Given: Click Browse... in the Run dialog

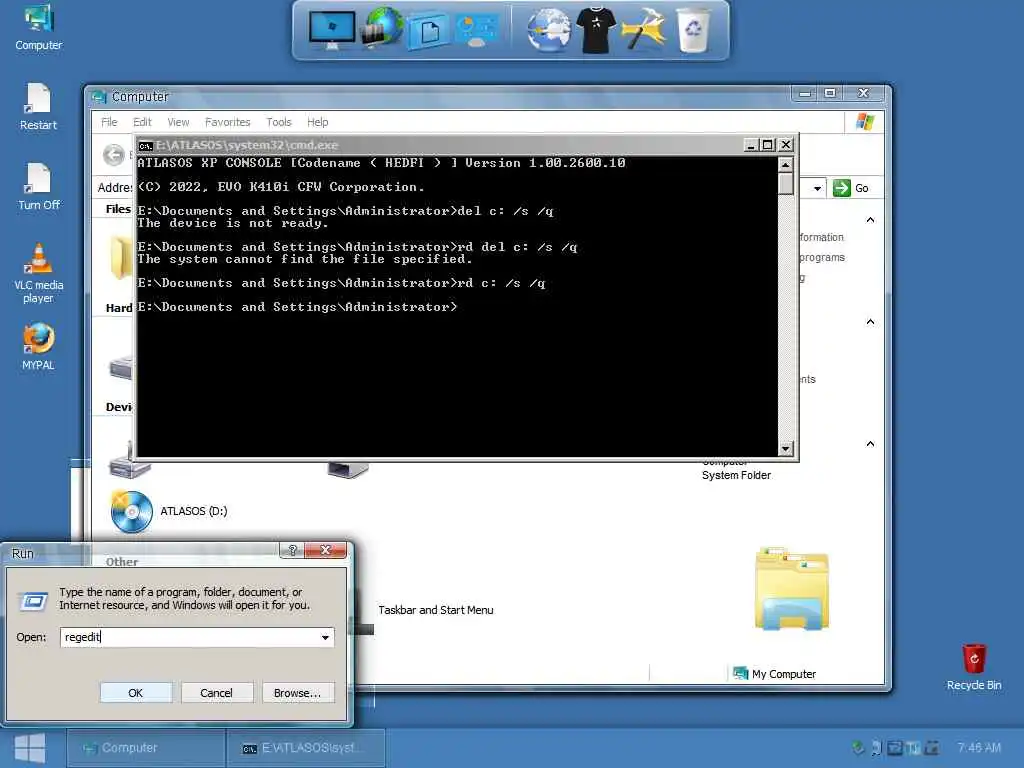Looking at the screenshot, I should (x=298, y=693).
